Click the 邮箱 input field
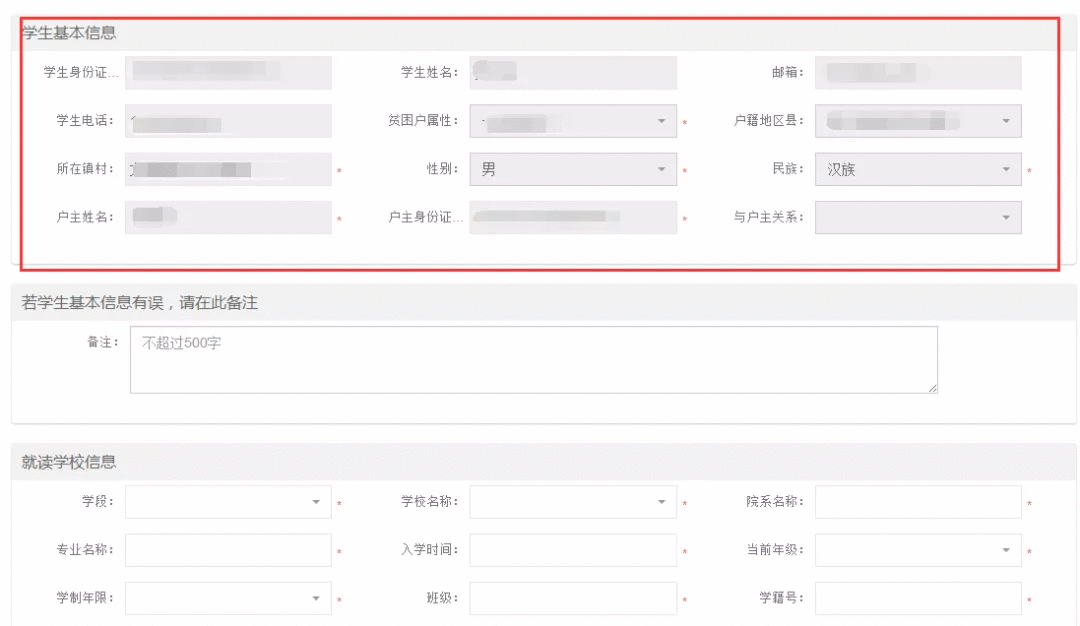The height and width of the screenshot is (626, 1080). (918, 73)
